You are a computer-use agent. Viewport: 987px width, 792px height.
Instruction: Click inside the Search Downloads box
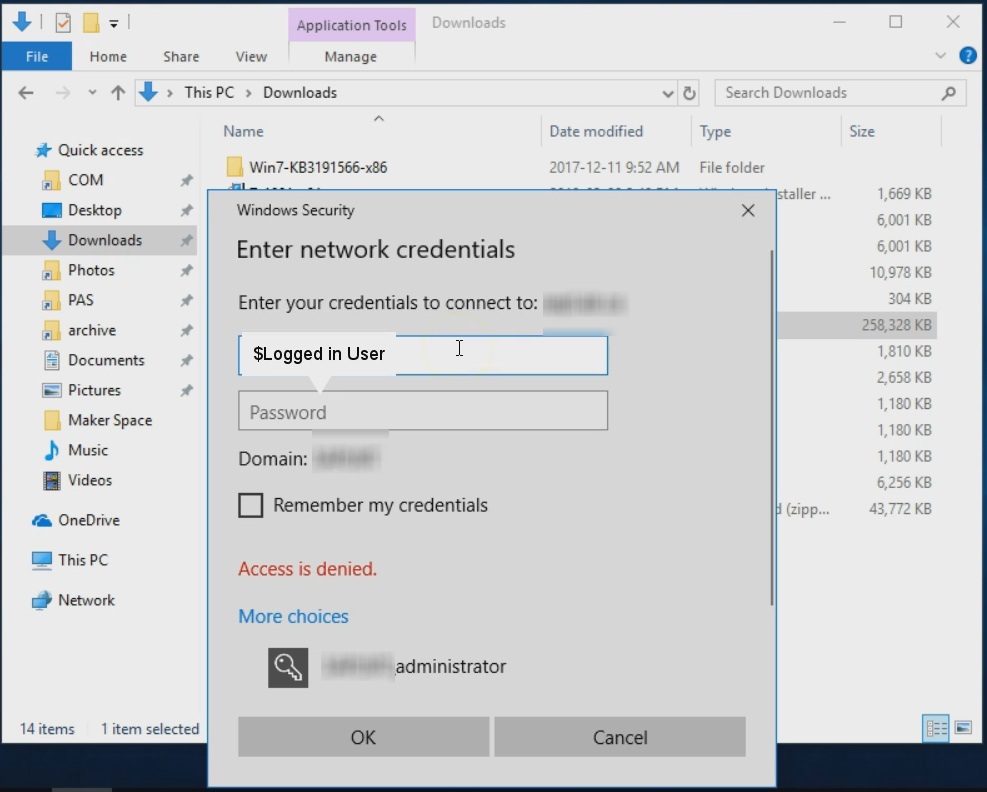[x=828, y=92]
